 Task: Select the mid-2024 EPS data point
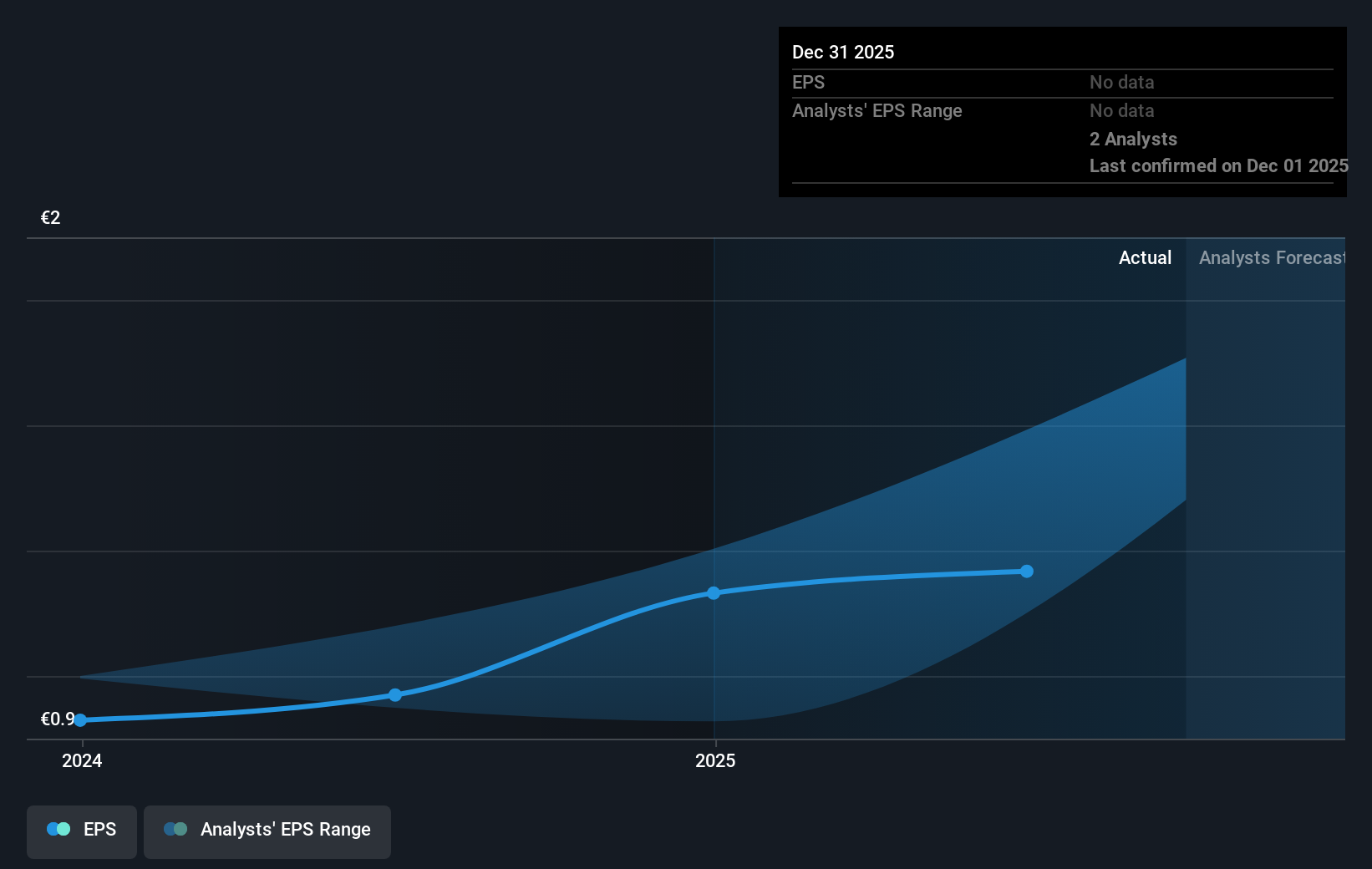coord(394,694)
